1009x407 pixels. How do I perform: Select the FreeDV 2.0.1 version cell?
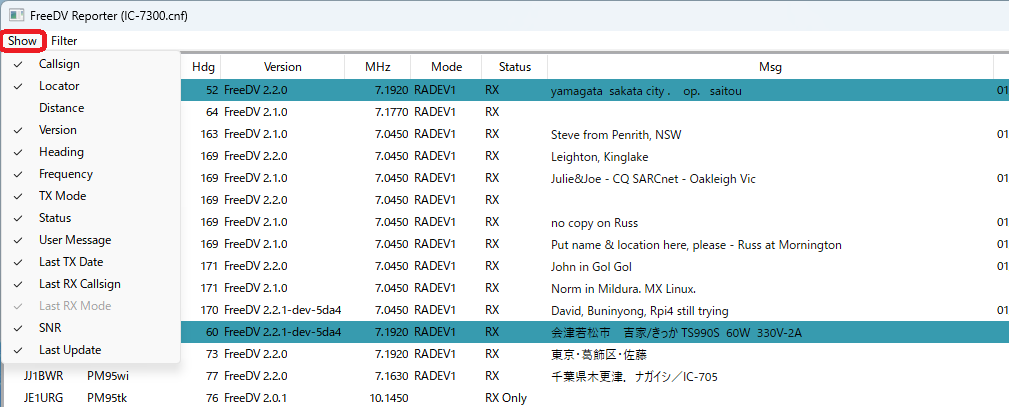pyautogui.click(x=256, y=399)
